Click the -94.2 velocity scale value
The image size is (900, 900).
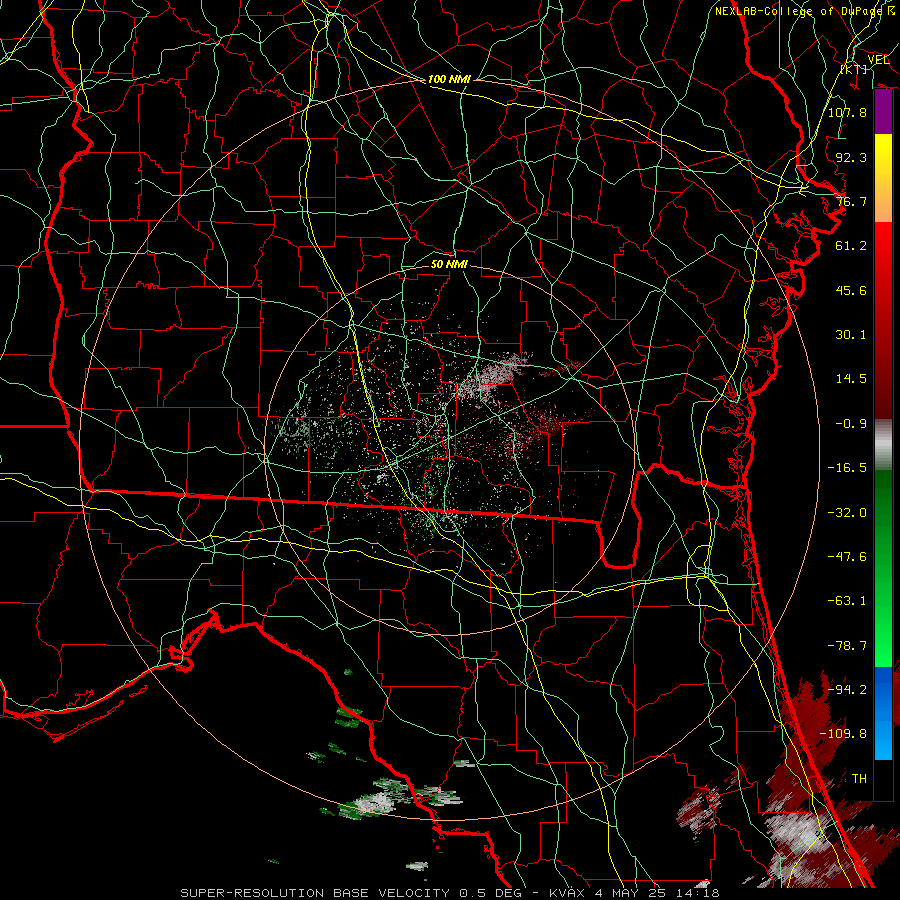click(847, 690)
